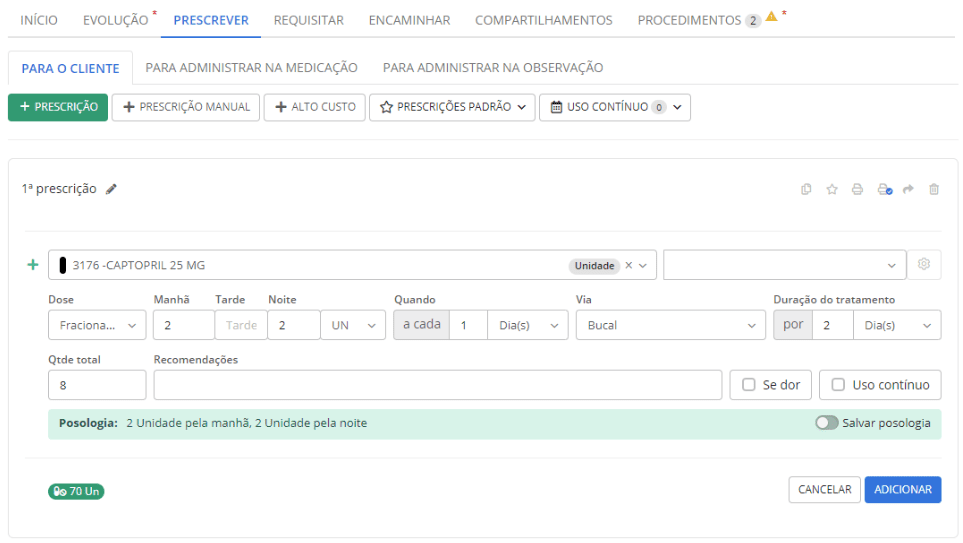This screenshot has width=963, height=543.
Task: Click the Posologia summary text
Action: tap(247, 423)
